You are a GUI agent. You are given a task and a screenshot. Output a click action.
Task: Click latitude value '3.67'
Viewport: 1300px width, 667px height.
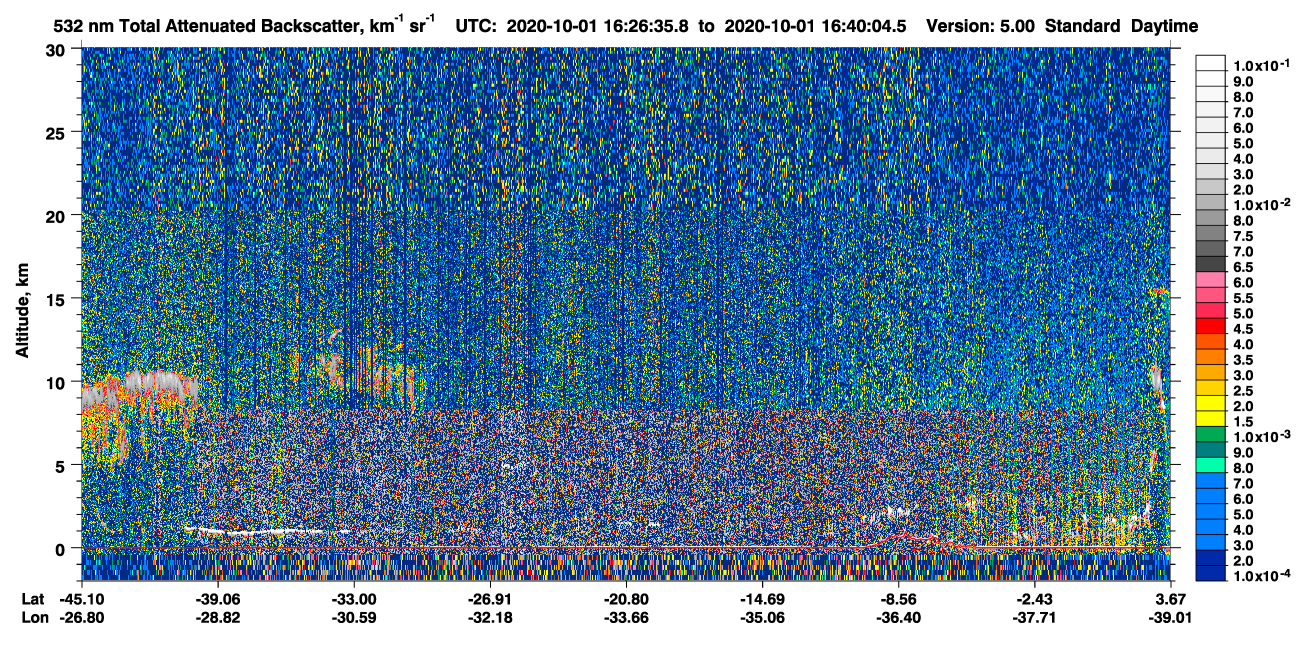click(1171, 599)
